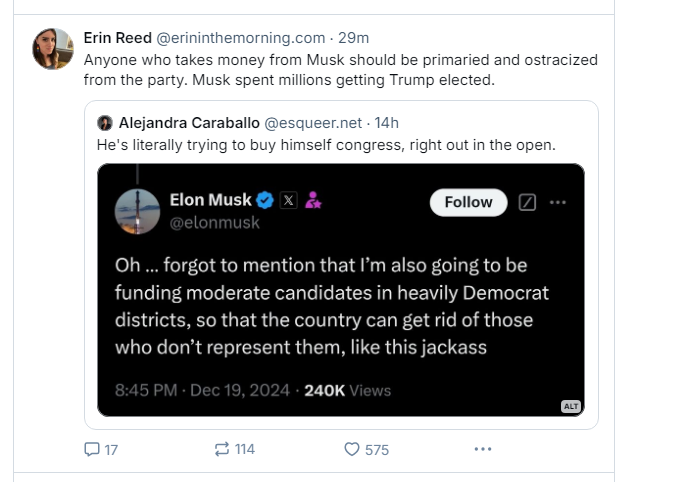Open the @esqueer.net handle
The width and height of the screenshot is (695, 482).
tap(312, 123)
